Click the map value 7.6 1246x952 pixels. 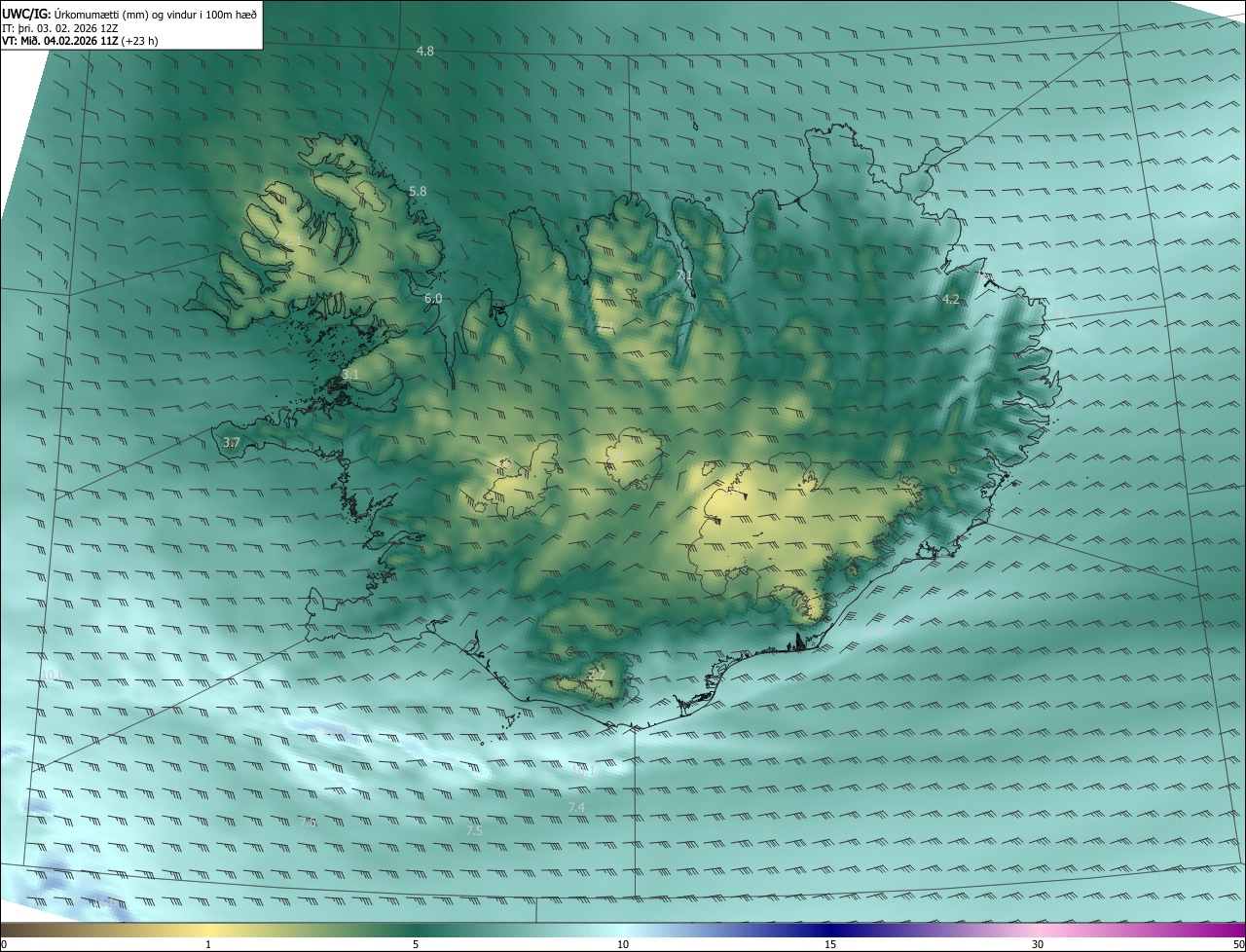pos(309,824)
